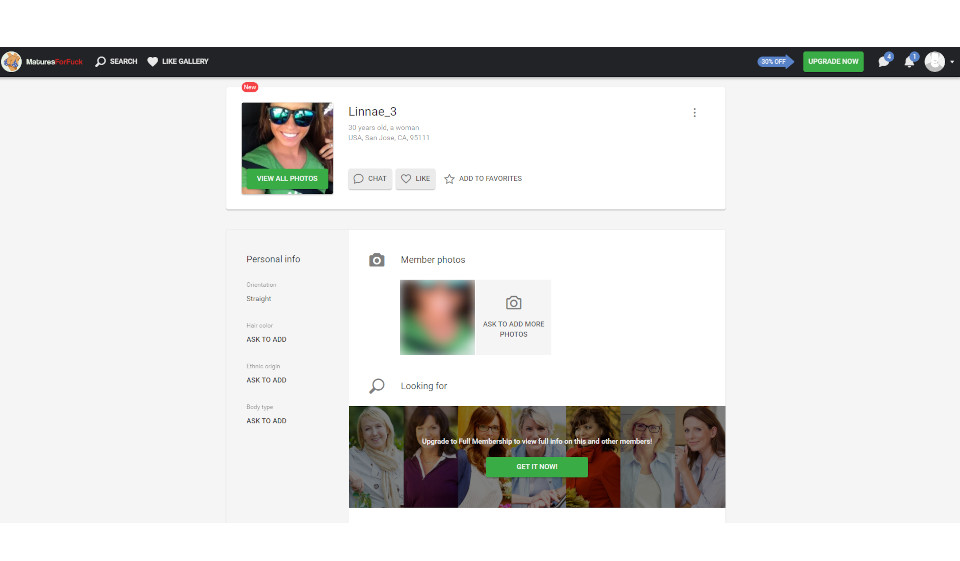Screen dimensions: 960x561
Task: Click Ask to Add under Hair color
Action: (x=266, y=340)
